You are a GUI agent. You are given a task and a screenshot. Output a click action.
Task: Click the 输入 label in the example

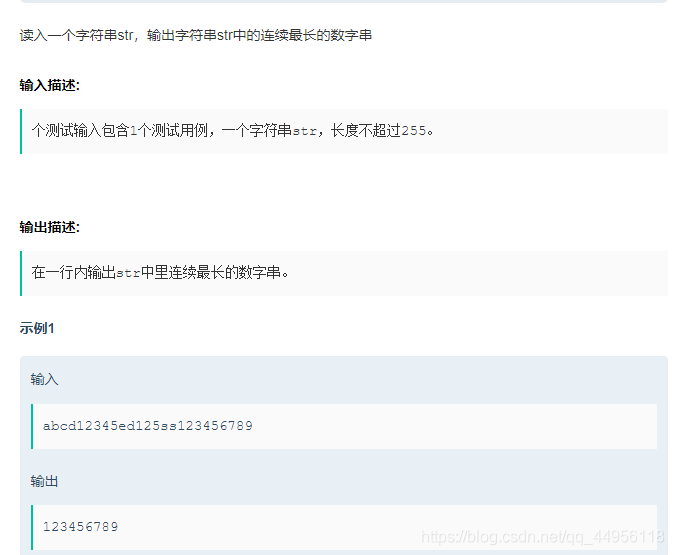click(44, 379)
